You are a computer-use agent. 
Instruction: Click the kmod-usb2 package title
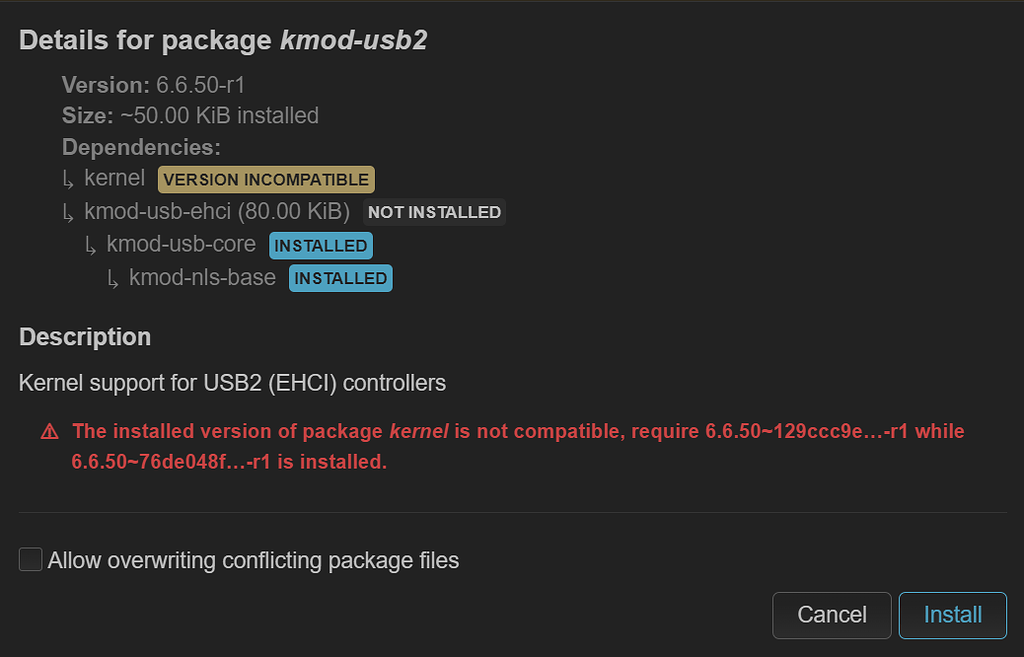353,41
